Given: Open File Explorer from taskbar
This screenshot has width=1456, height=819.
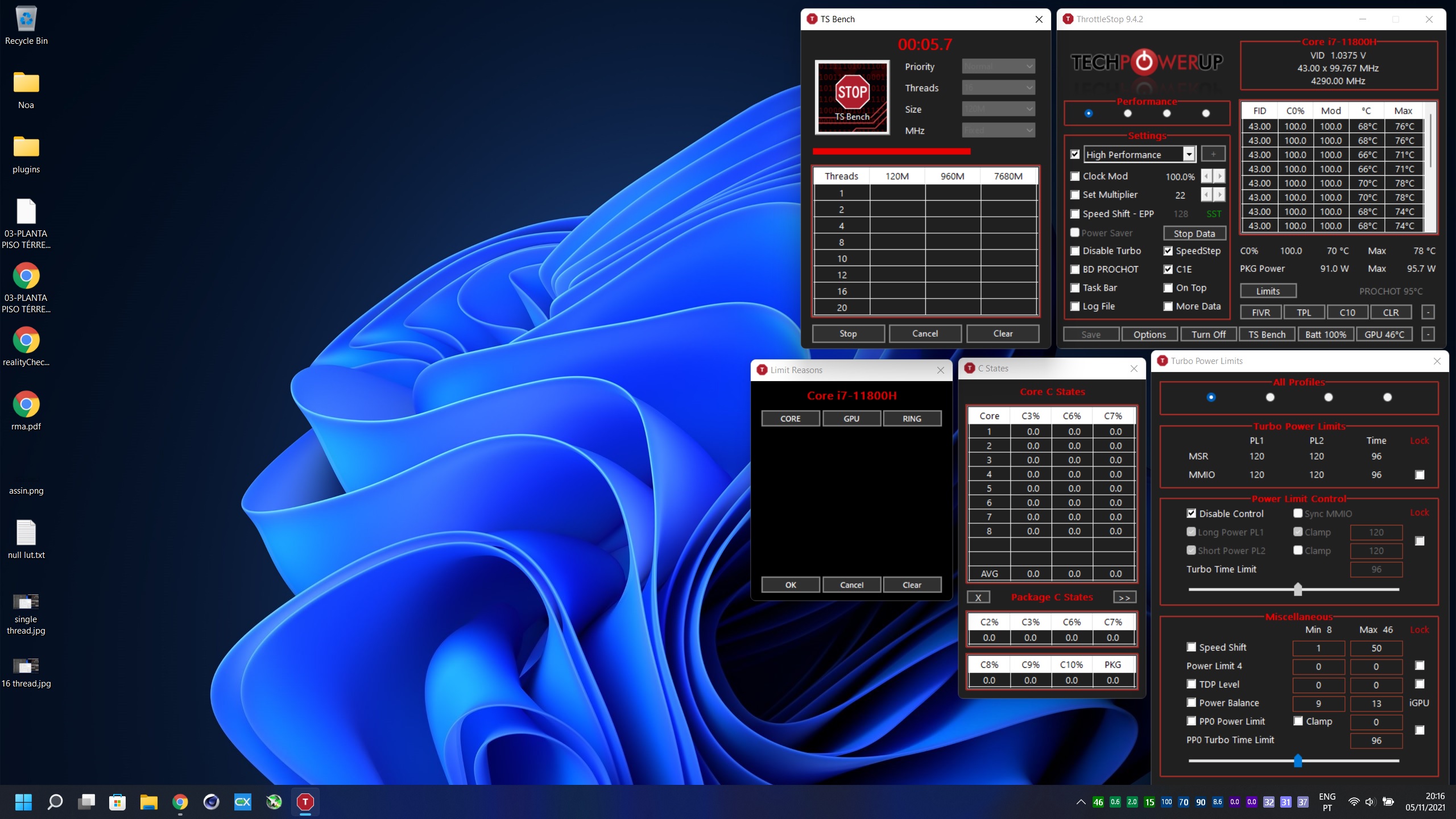Looking at the screenshot, I should 148,802.
